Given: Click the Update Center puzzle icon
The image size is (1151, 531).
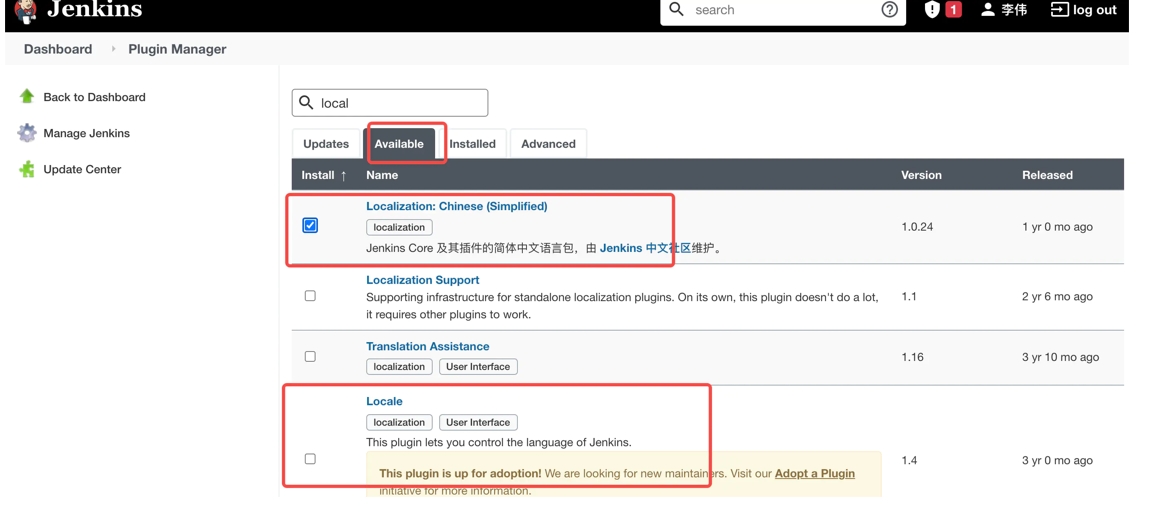Looking at the screenshot, I should click(27, 169).
